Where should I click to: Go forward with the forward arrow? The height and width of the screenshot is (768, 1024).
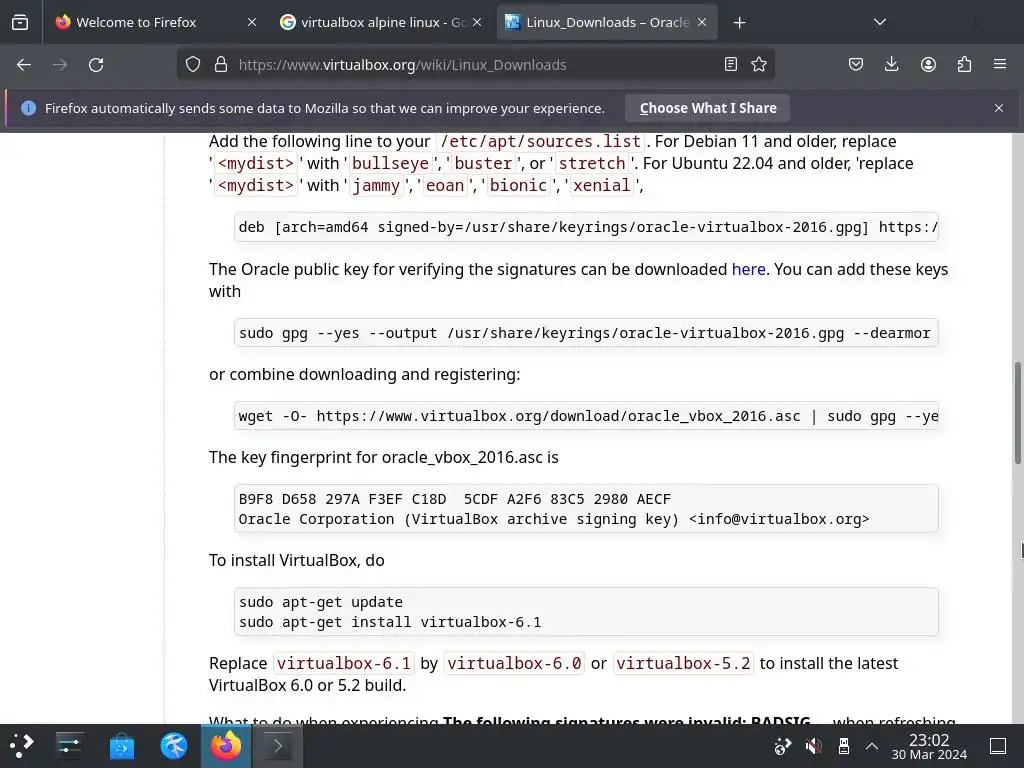pos(59,65)
